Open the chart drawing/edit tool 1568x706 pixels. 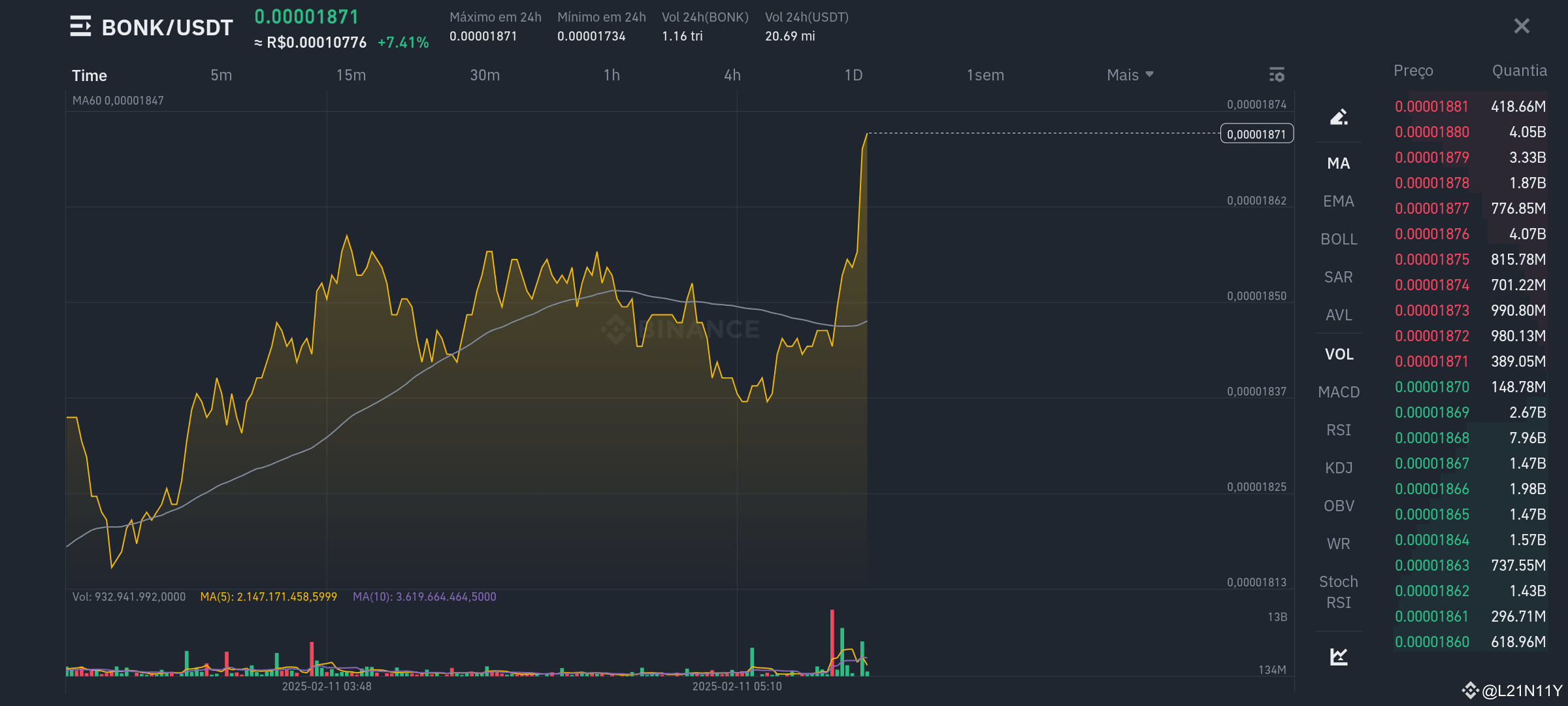(1339, 118)
